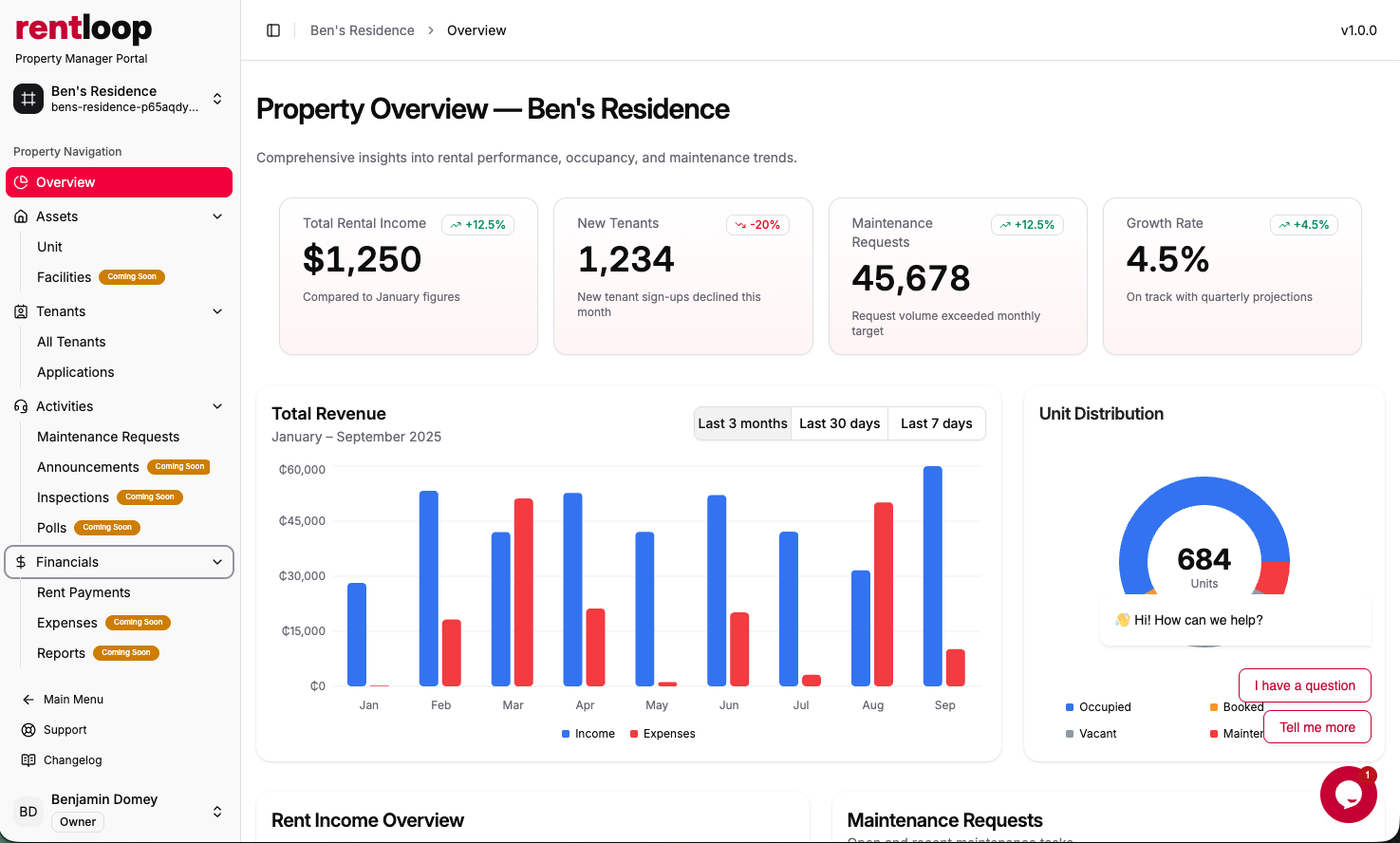Click the Ben's Residence property grid icon

click(28, 99)
